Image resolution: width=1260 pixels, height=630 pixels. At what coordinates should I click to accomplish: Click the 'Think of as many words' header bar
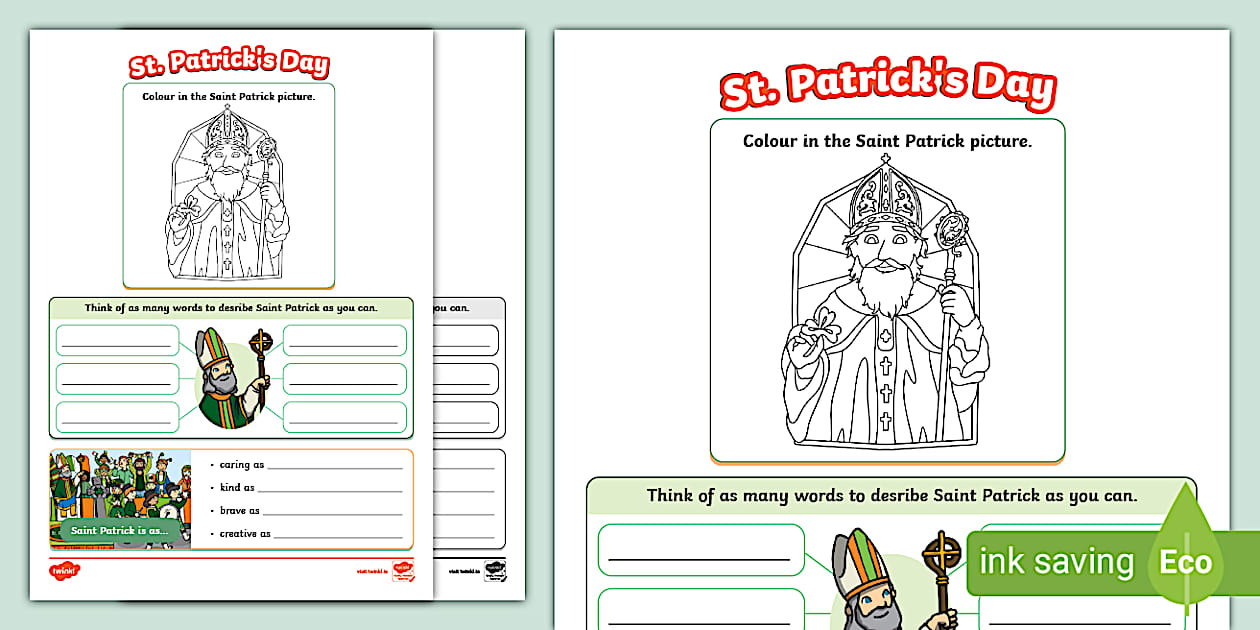pyautogui.click(x=886, y=494)
